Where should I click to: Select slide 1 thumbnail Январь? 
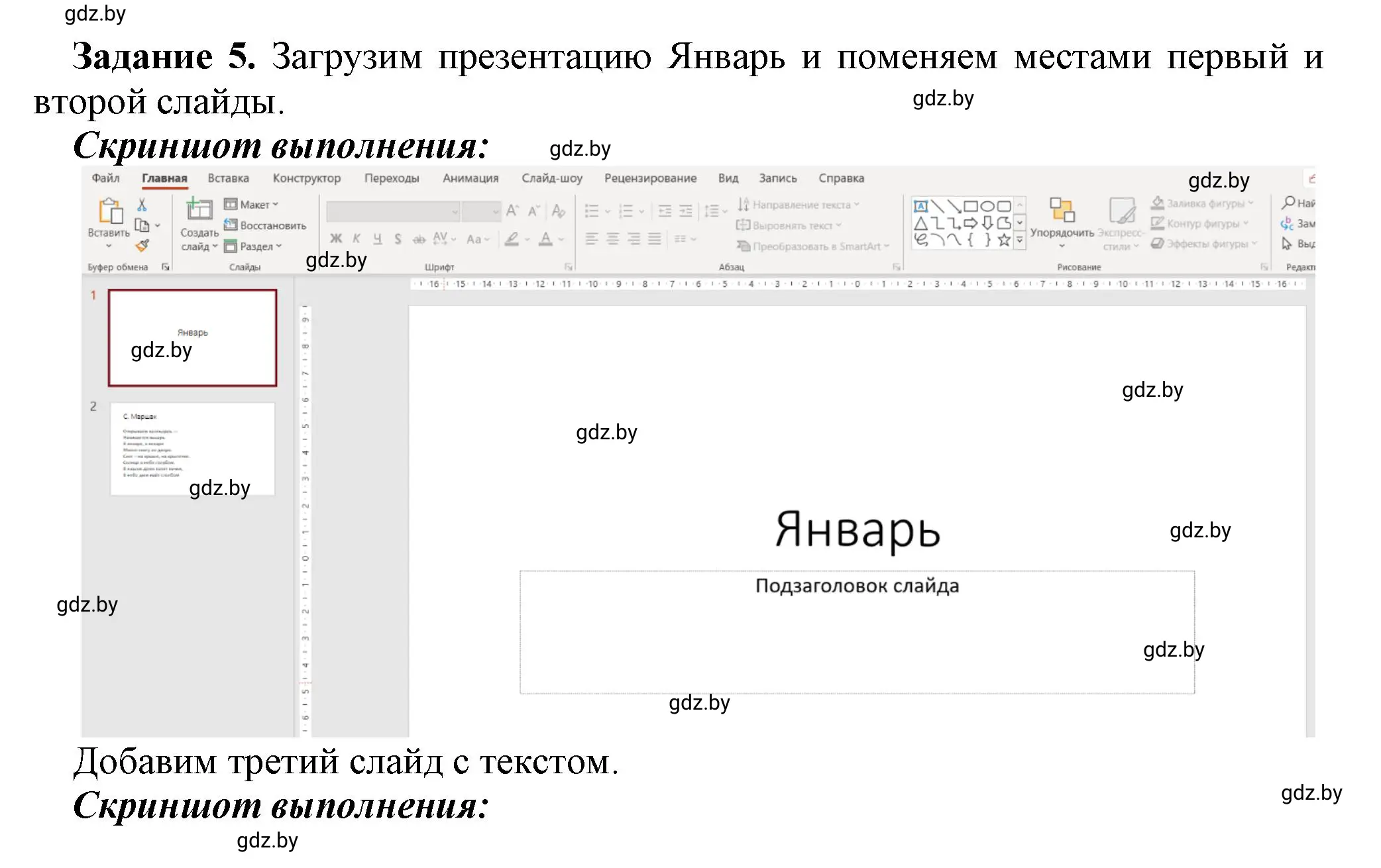[x=192, y=338]
